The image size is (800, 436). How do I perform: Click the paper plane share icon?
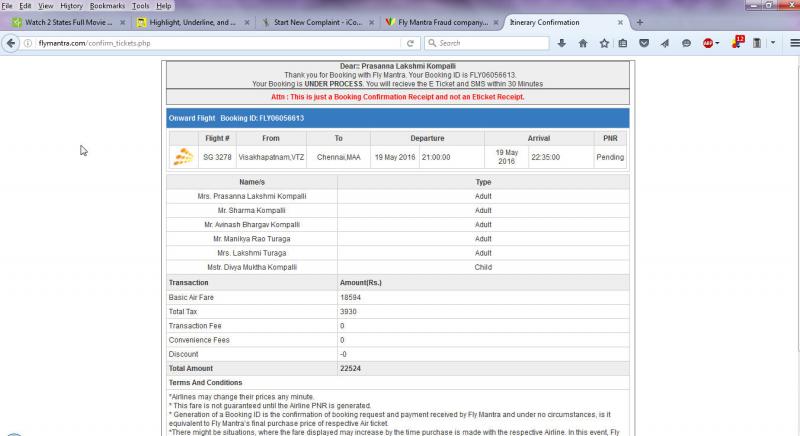point(665,43)
